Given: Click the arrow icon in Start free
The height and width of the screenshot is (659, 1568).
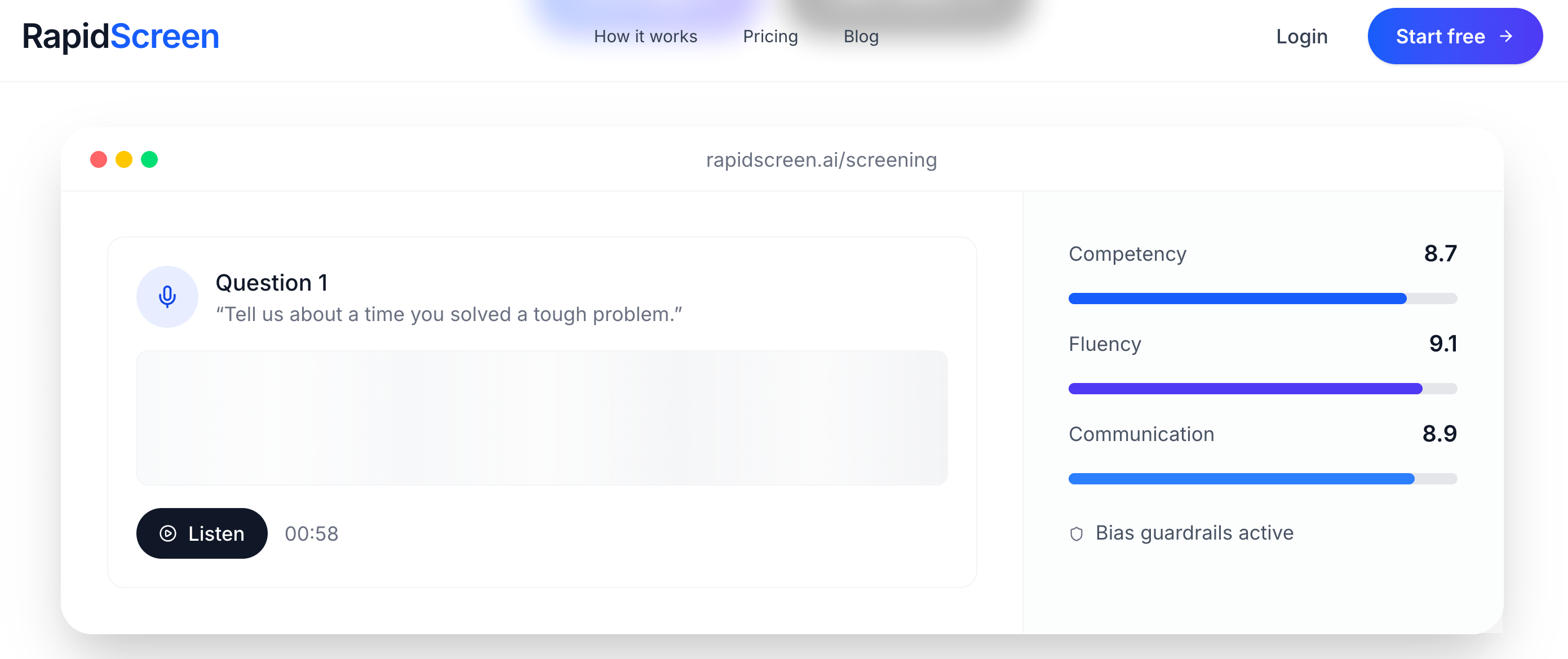Looking at the screenshot, I should tap(1506, 37).
